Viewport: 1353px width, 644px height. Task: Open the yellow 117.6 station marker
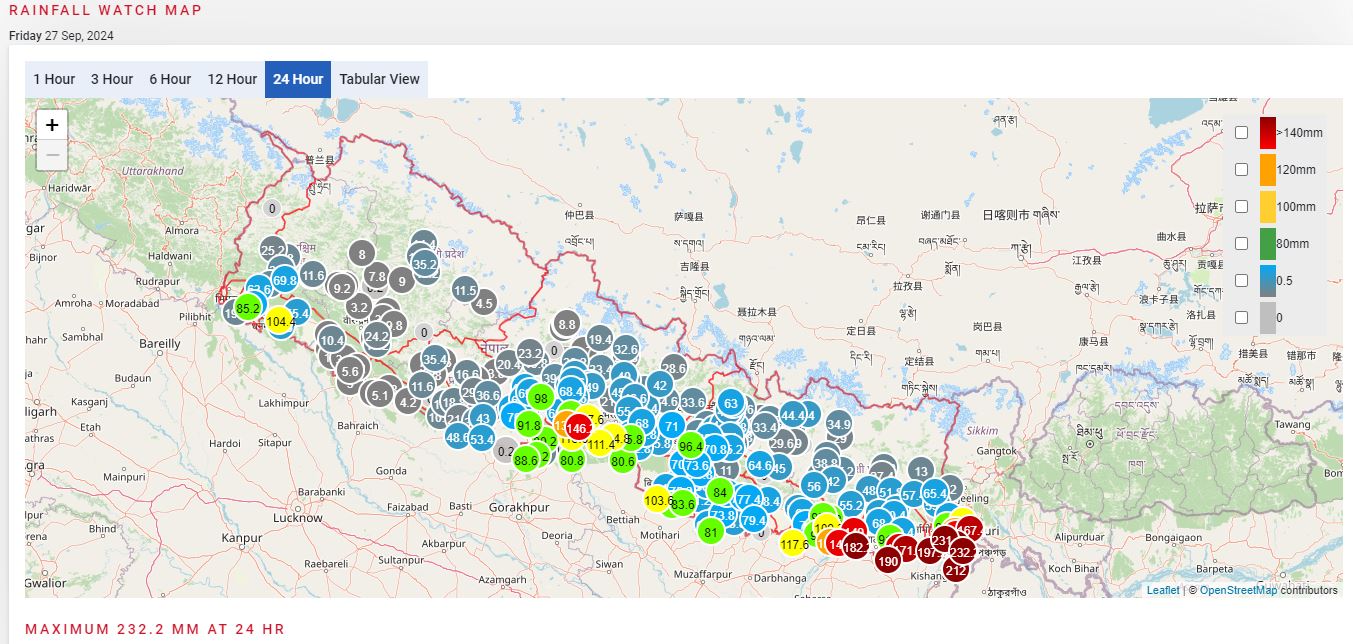794,544
